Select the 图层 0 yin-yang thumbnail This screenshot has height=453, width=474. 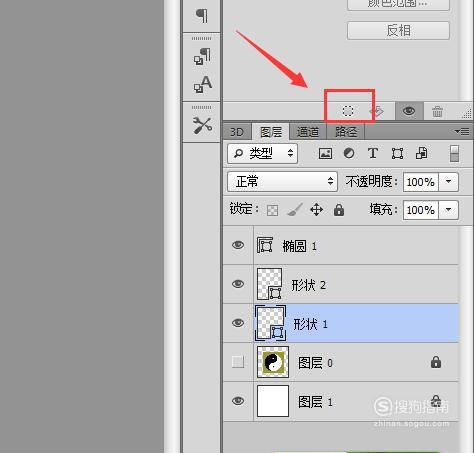click(x=273, y=362)
